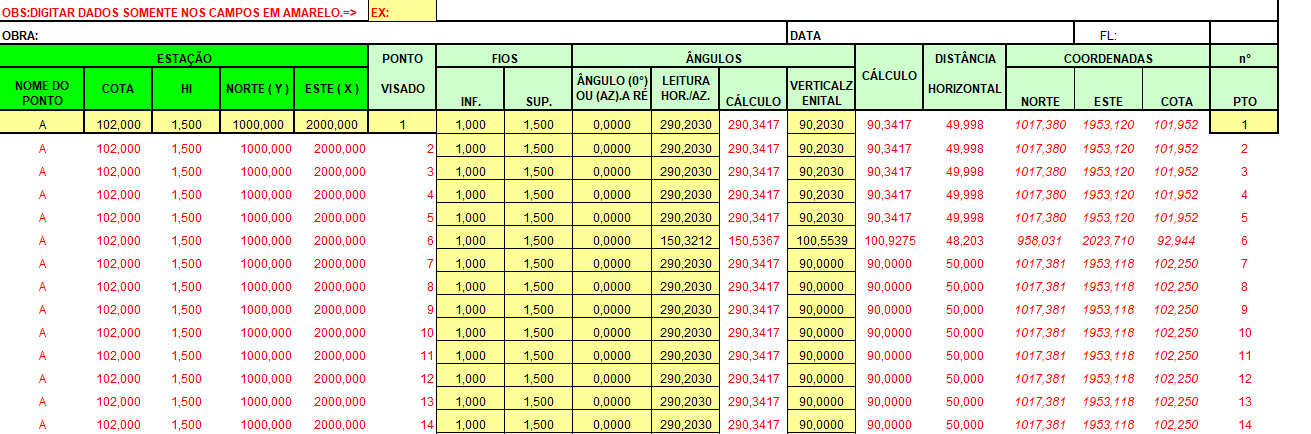Click the OBRA: label cell
This screenshot has width=1311, height=434.
(x=394, y=35)
